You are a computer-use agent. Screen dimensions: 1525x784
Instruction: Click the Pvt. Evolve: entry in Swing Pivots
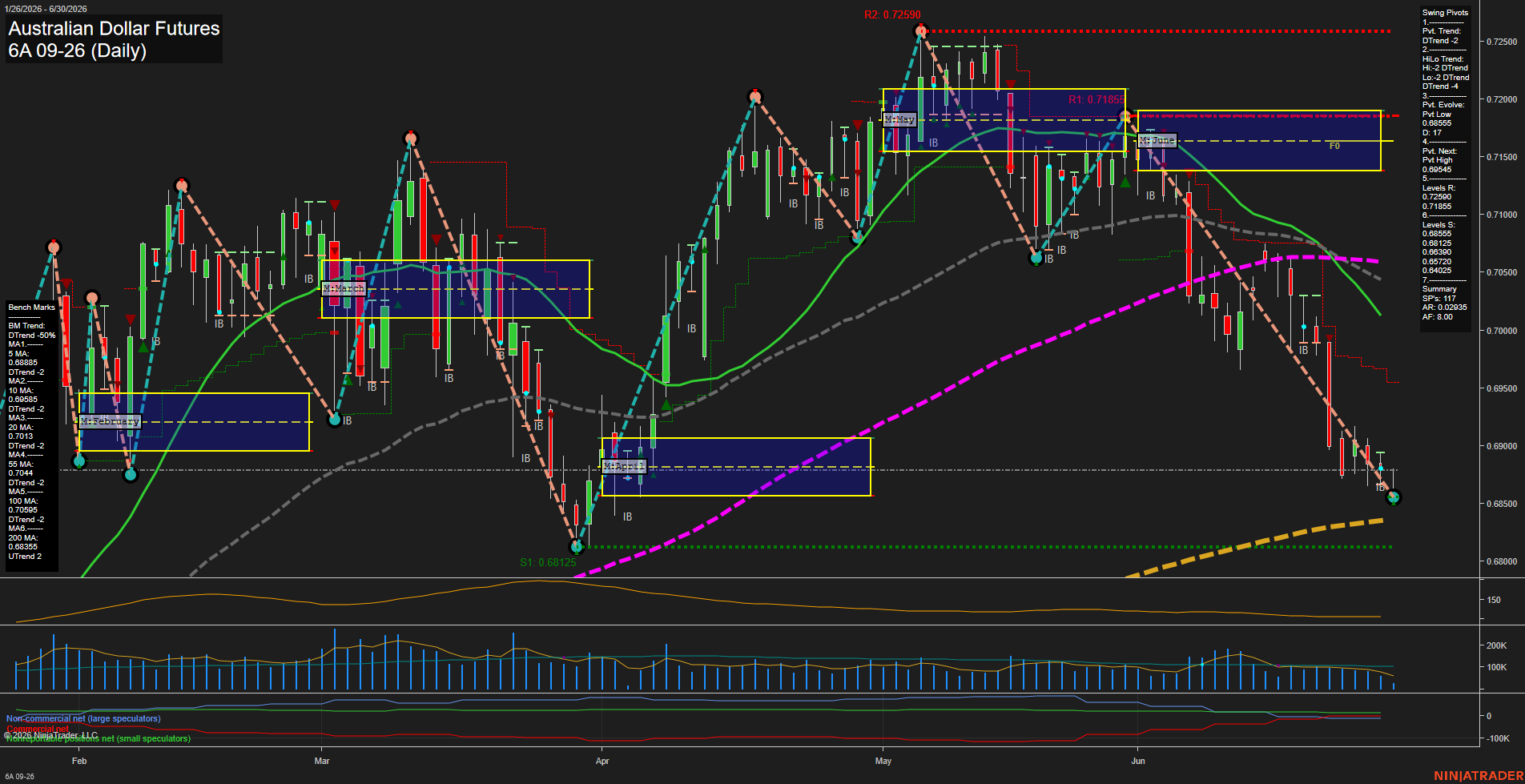coord(1443,105)
